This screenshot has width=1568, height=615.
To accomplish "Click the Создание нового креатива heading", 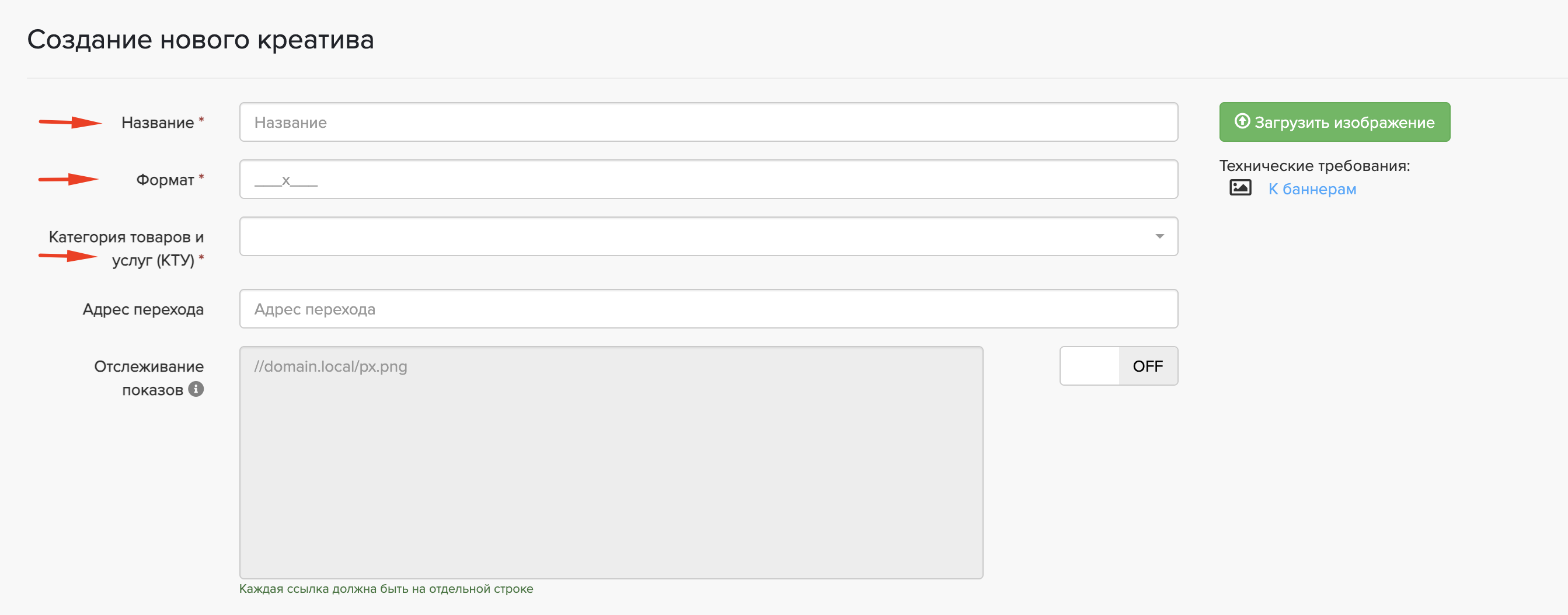I will 200,40.
